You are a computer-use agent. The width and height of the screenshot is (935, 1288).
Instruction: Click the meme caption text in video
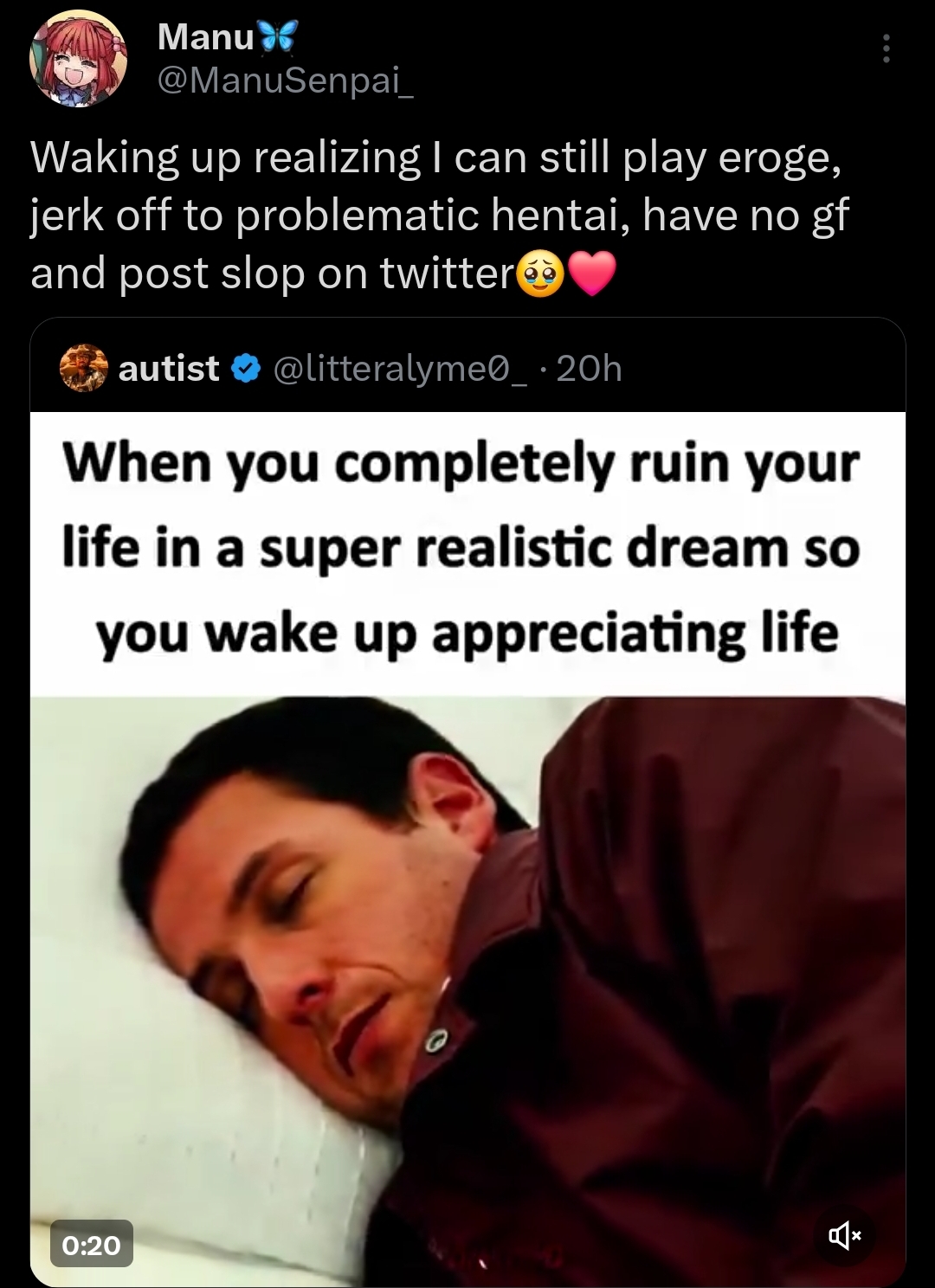(x=462, y=549)
